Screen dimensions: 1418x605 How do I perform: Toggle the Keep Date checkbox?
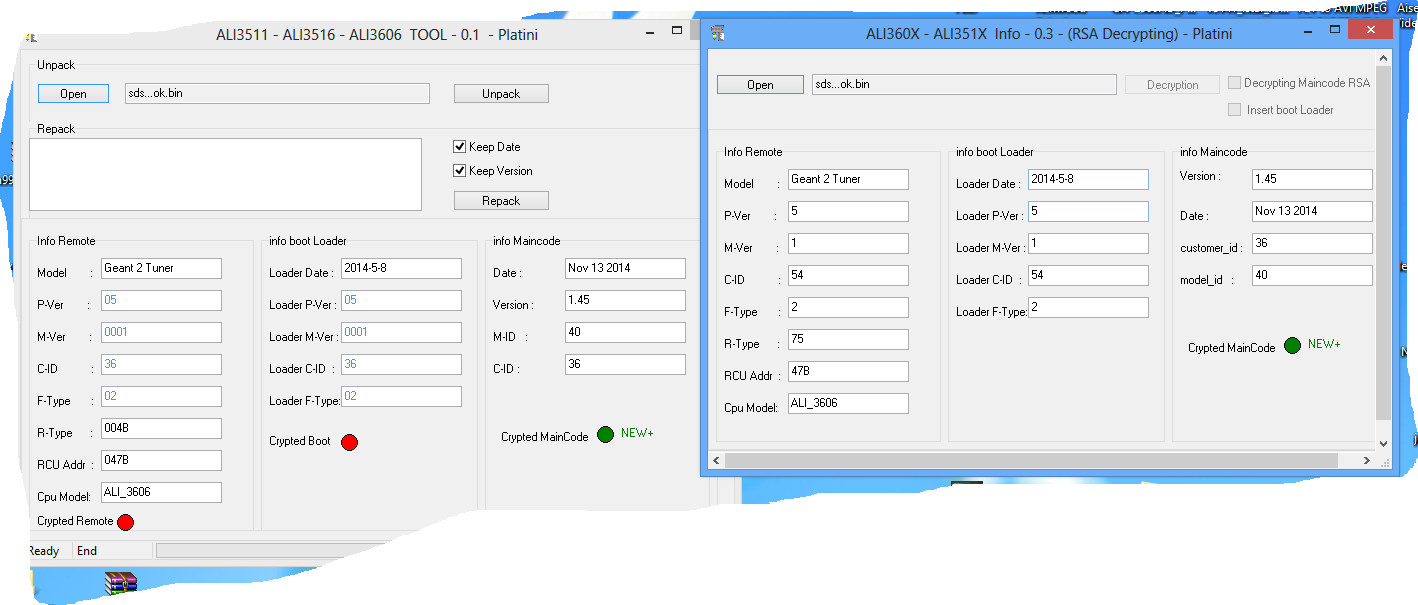click(x=460, y=147)
